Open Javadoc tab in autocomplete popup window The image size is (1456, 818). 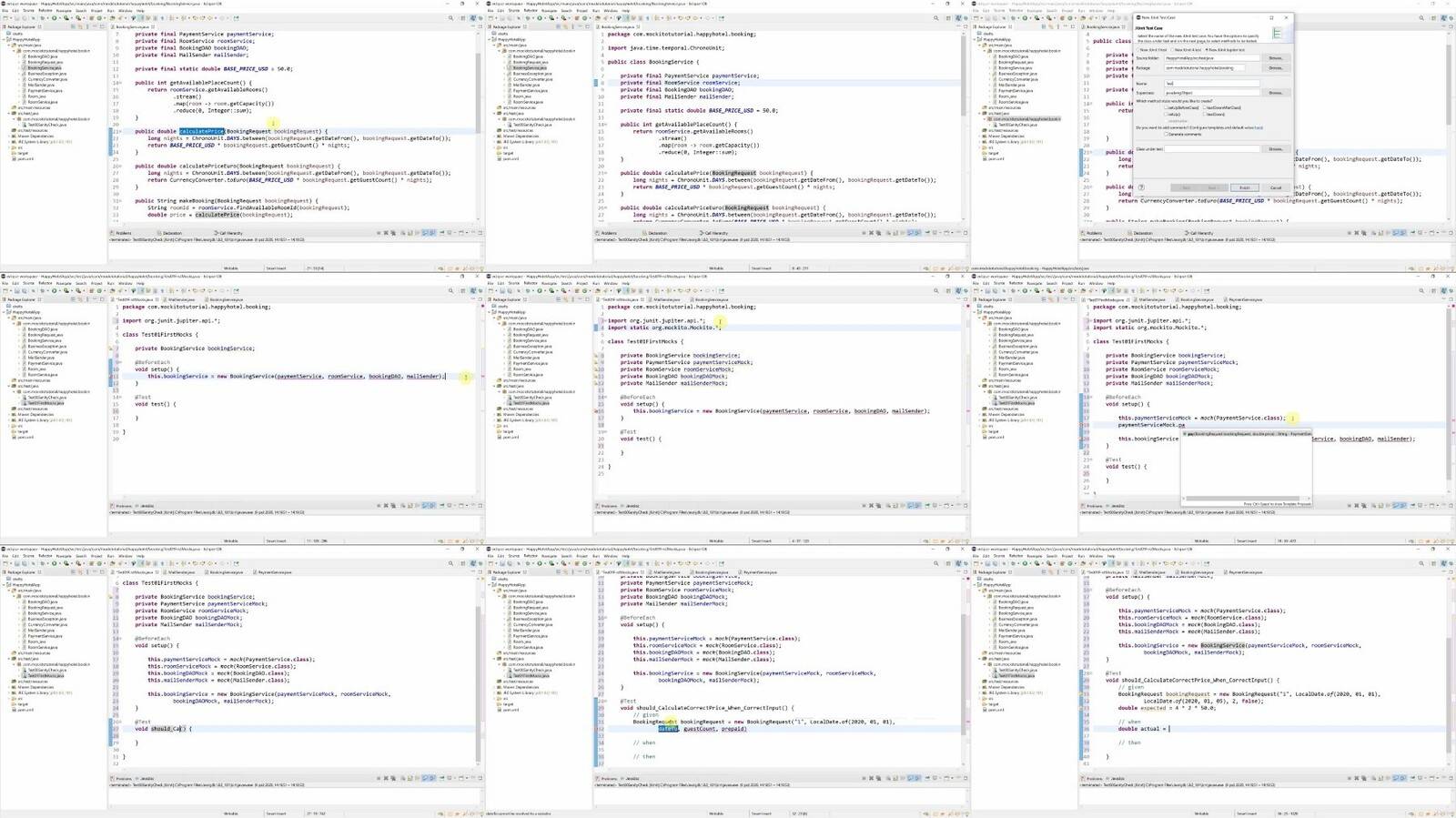point(1117,506)
